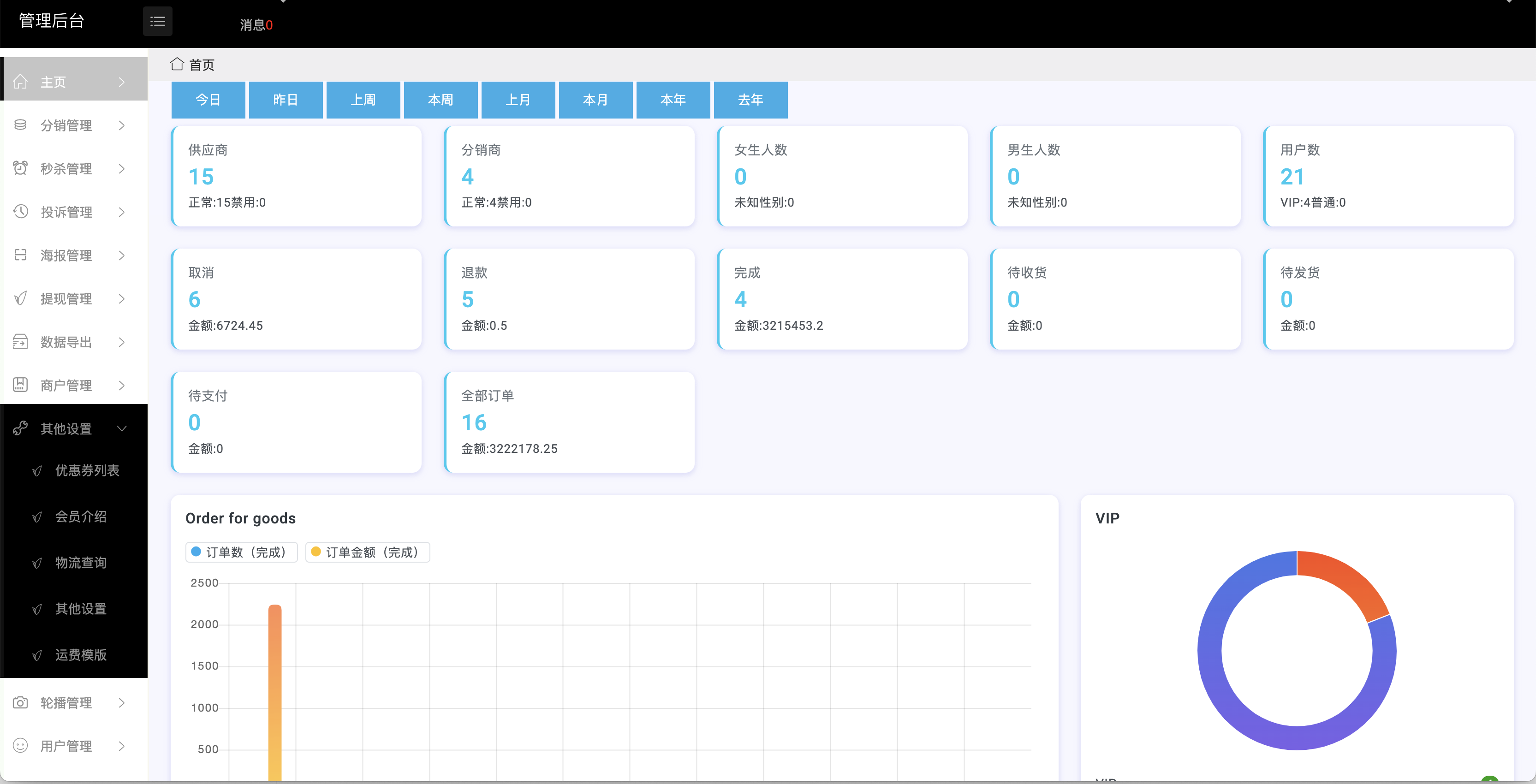1536x784 pixels.
Task: Switch to the 本月 time filter tab
Action: 595,100
